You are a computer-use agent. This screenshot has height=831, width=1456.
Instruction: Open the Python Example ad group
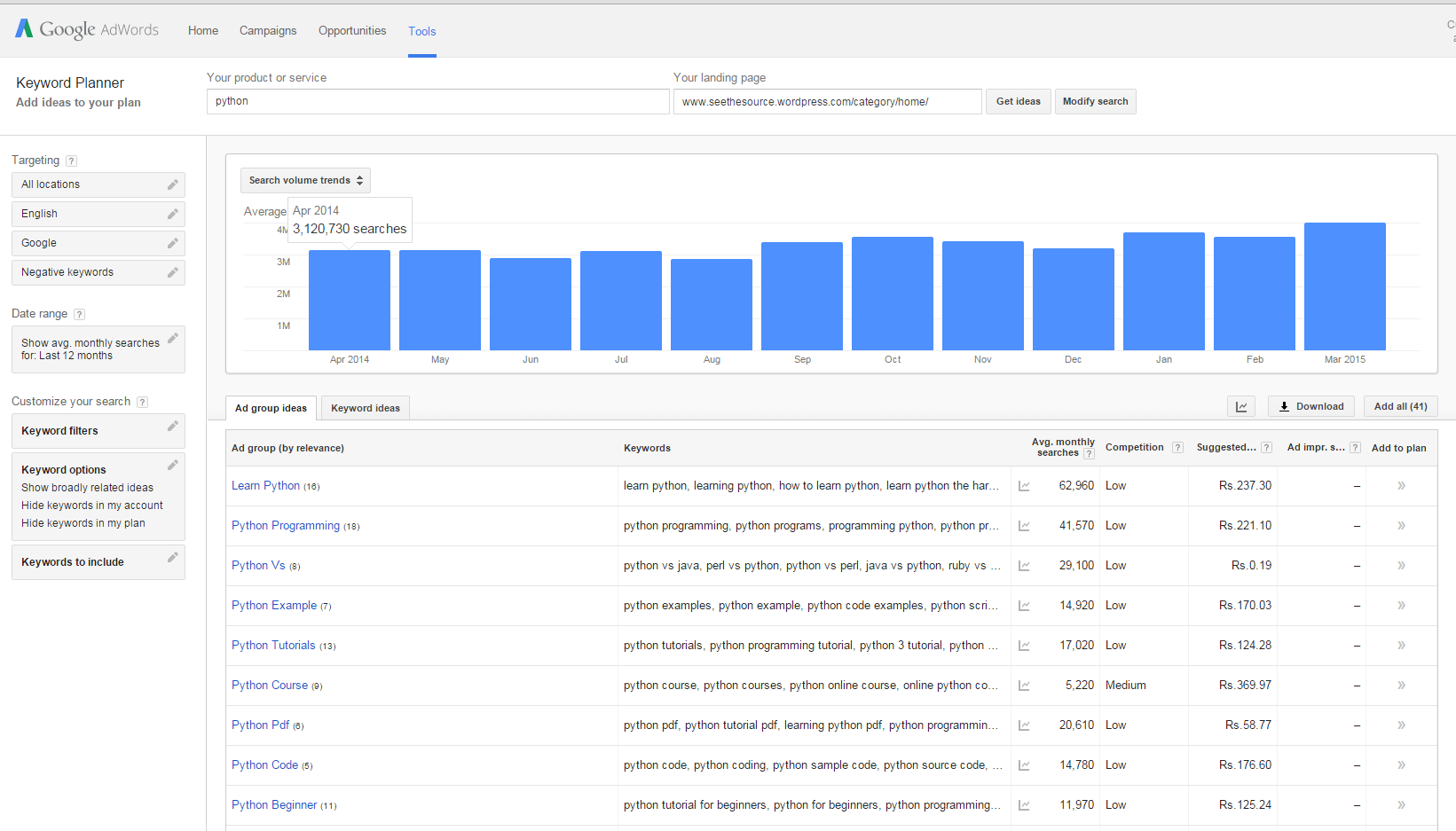[x=274, y=605]
